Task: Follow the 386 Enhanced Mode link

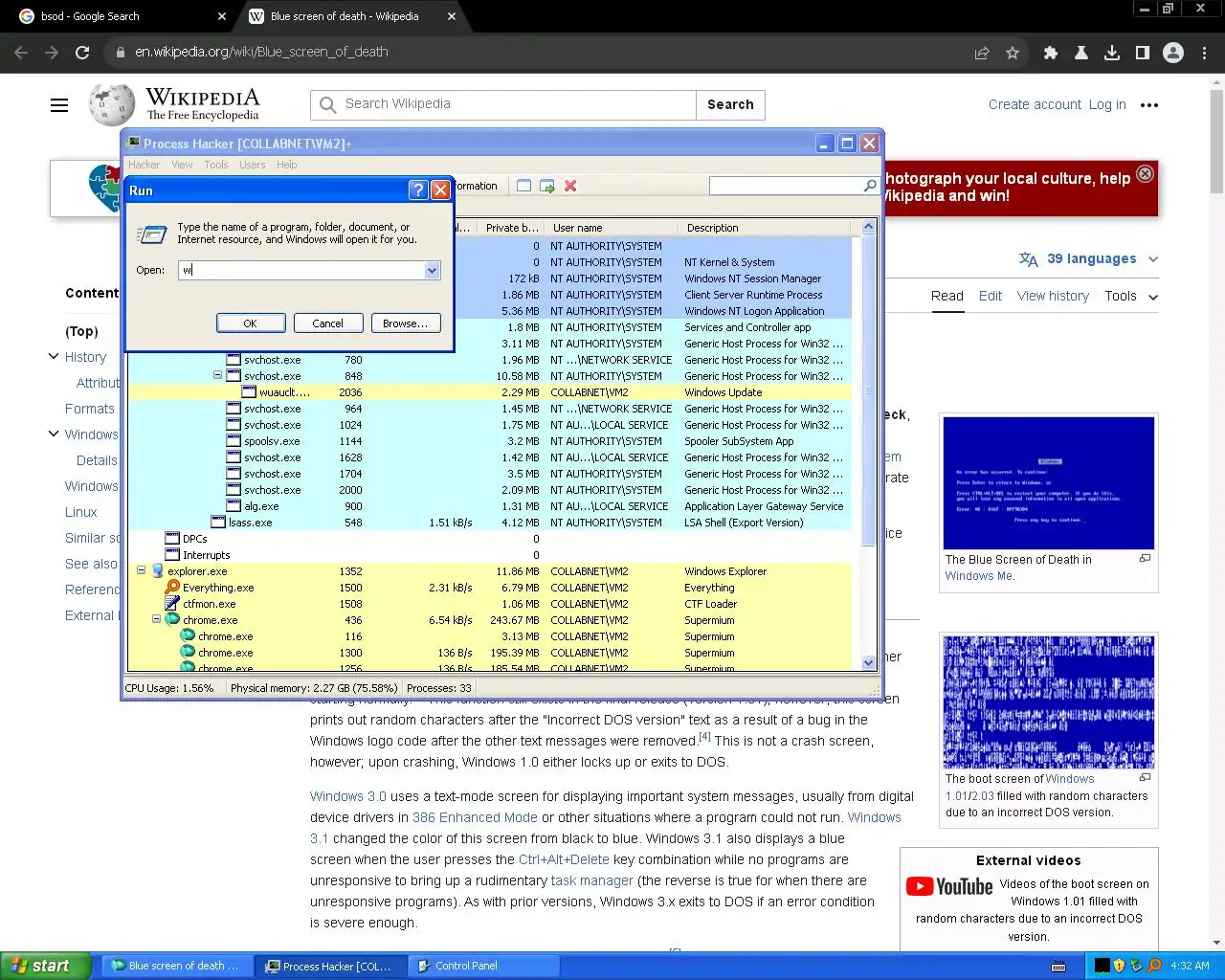Action: click(475, 817)
